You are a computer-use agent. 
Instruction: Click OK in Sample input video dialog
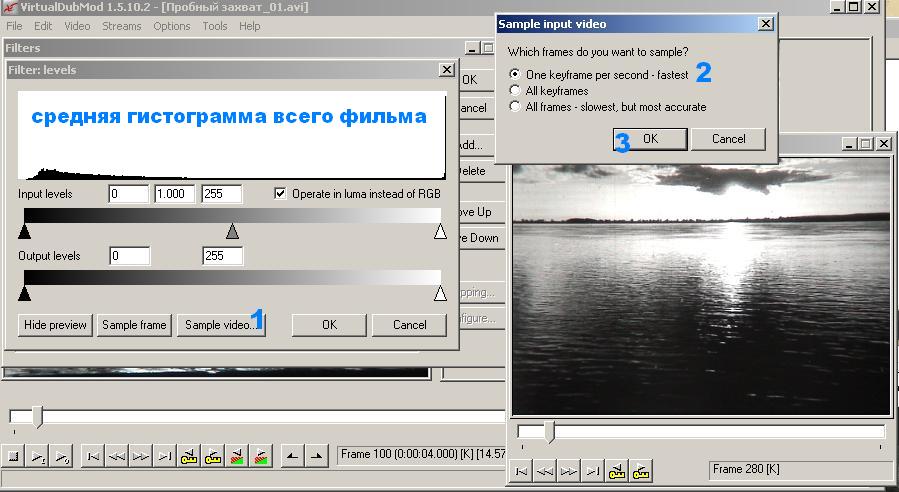(x=648, y=139)
